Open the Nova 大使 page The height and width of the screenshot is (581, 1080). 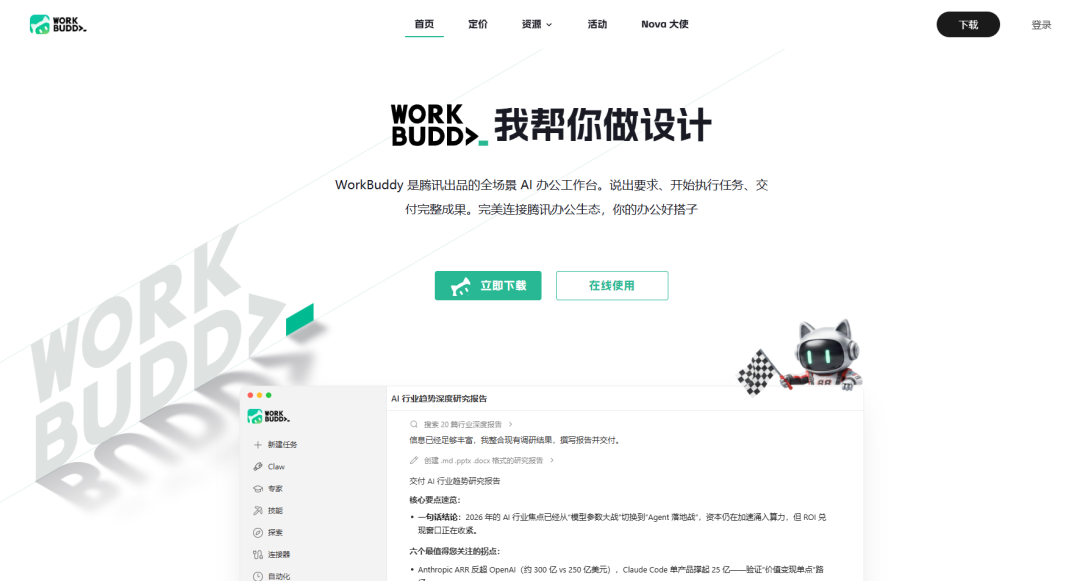tap(665, 24)
